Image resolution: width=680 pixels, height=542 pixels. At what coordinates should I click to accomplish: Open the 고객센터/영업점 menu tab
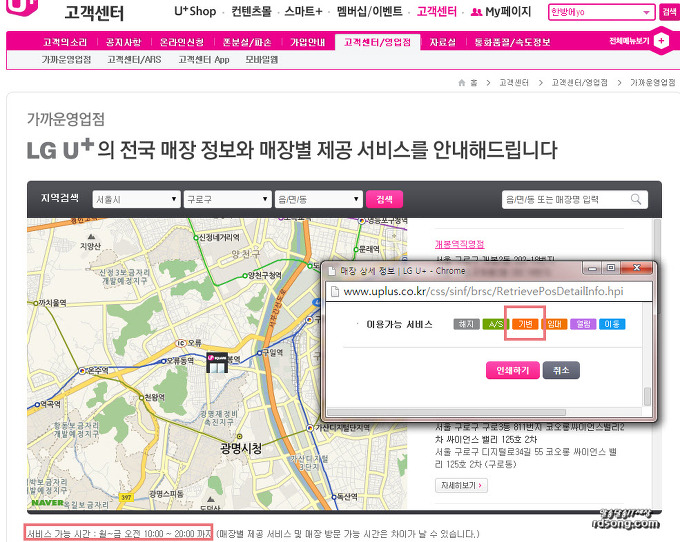pyautogui.click(x=376, y=43)
